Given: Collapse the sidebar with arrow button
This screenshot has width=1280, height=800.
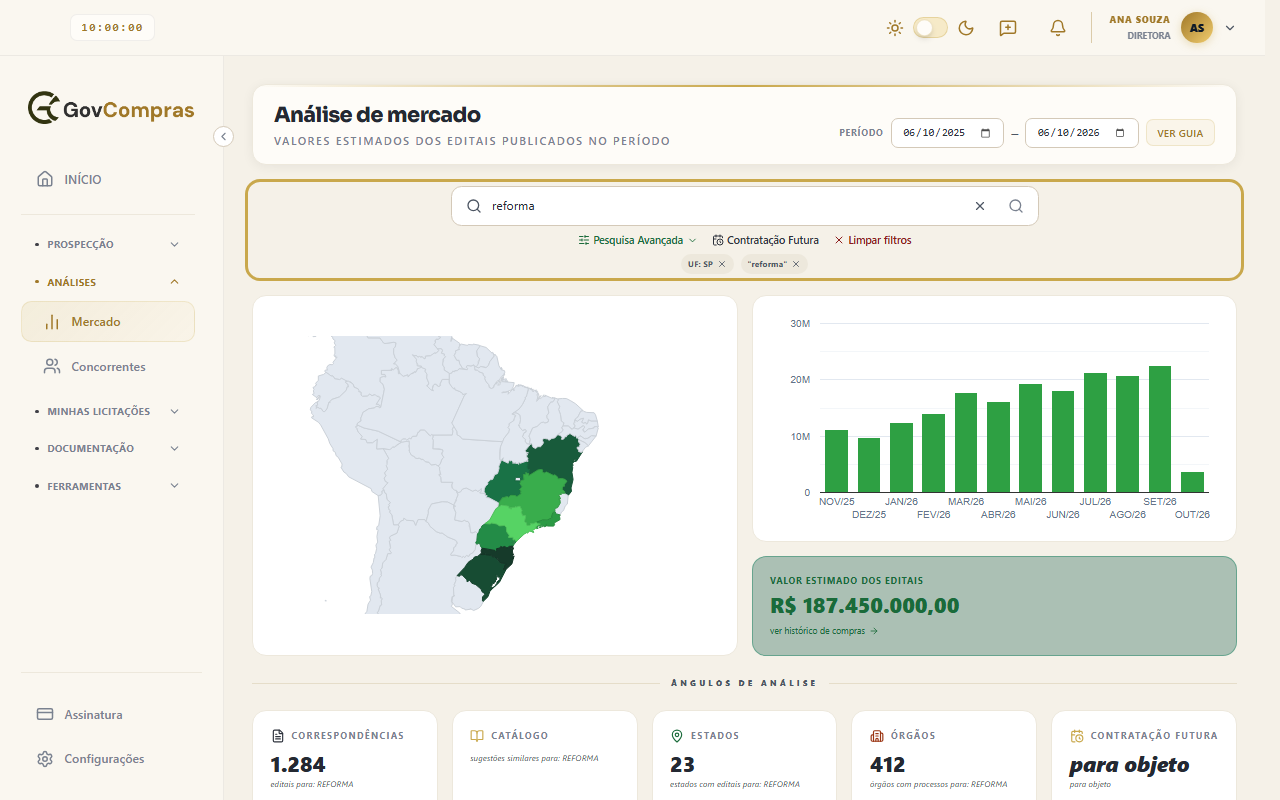Looking at the screenshot, I should click(x=224, y=136).
